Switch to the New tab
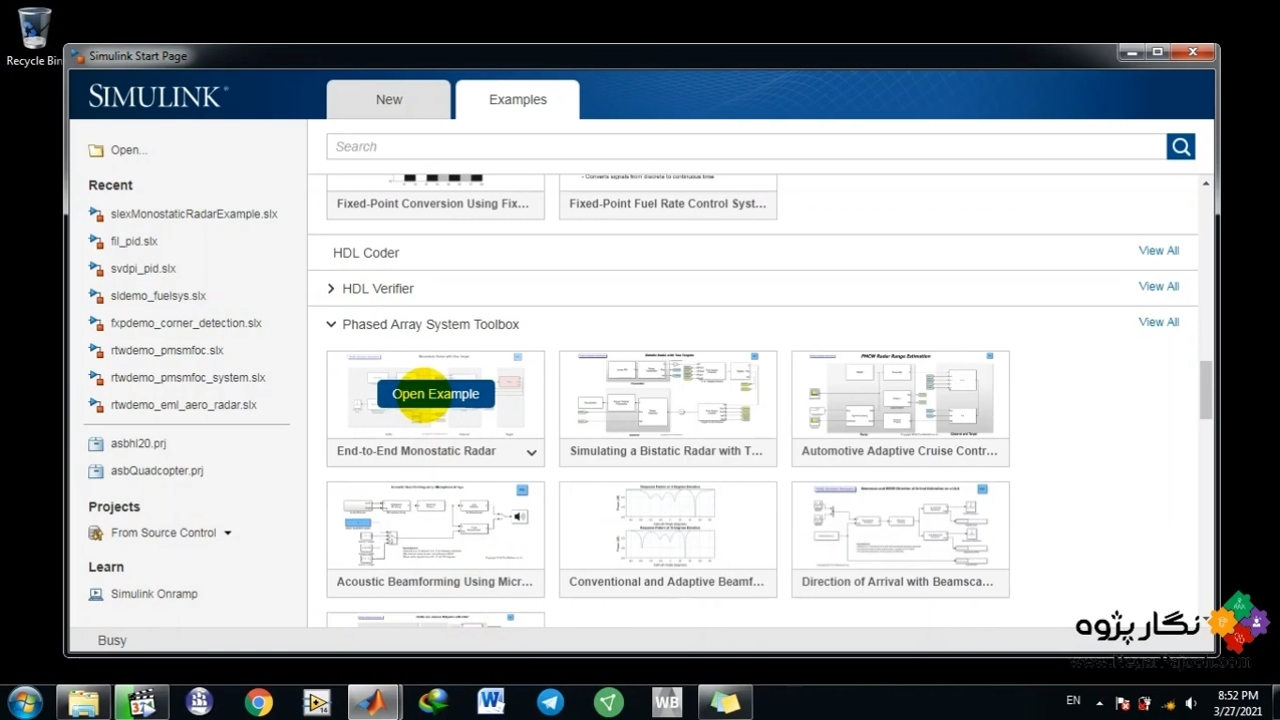Viewport: 1280px width, 720px height. 389,100
